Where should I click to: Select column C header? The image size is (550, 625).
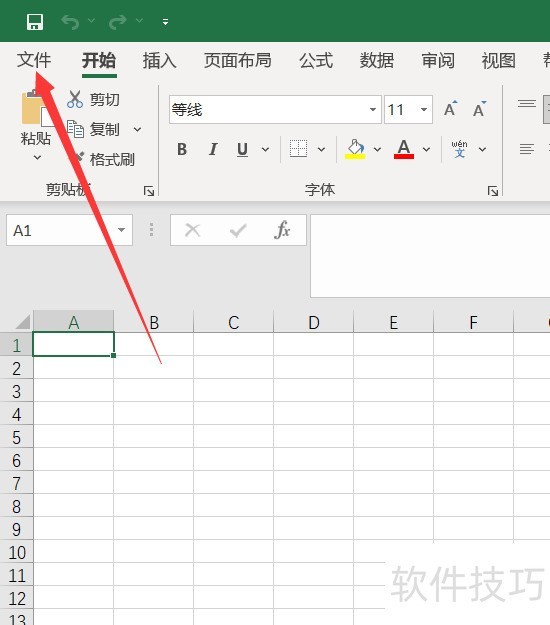[x=234, y=322]
